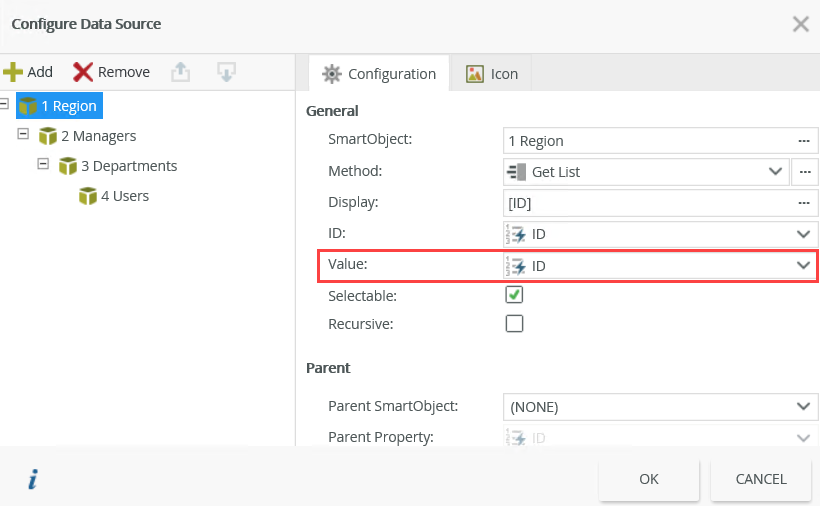Expand the Value dropdown
Viewport: 820px width, 506px height.
802,266
